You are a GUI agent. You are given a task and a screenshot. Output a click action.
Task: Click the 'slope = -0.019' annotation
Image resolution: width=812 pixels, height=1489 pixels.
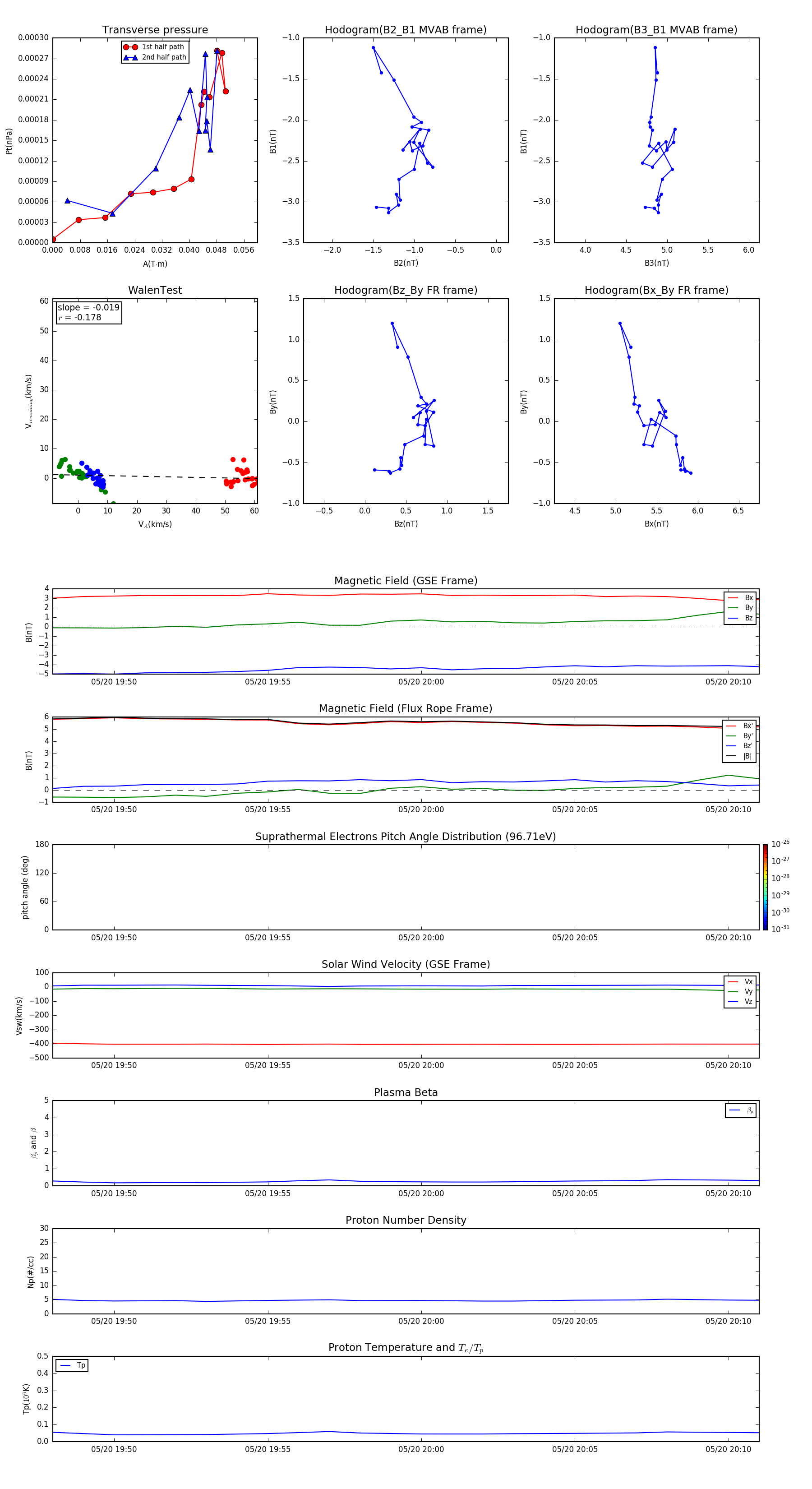88,308
